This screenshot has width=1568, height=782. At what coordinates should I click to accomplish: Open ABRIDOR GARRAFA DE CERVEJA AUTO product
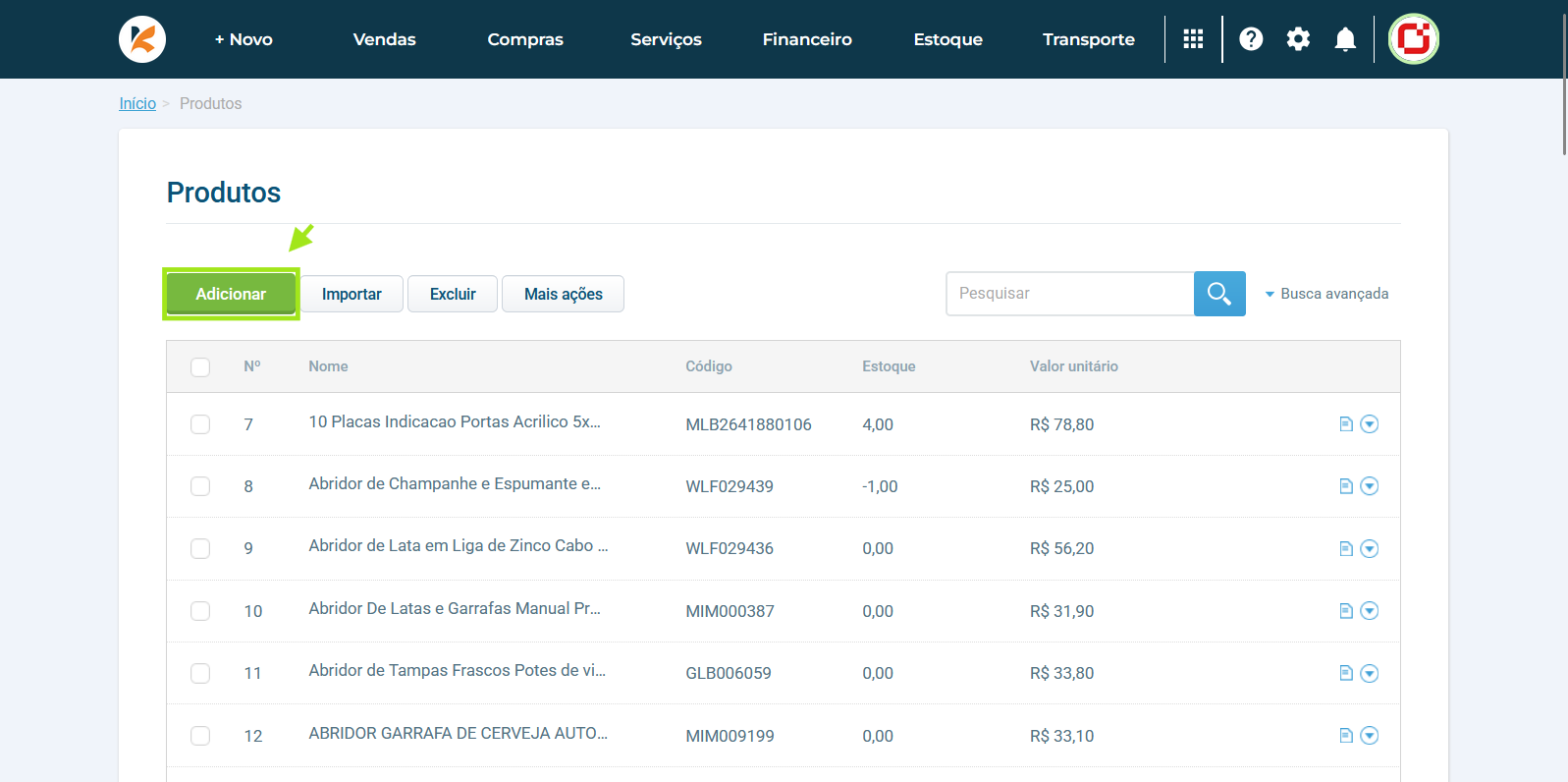click(x=459, y=733)
